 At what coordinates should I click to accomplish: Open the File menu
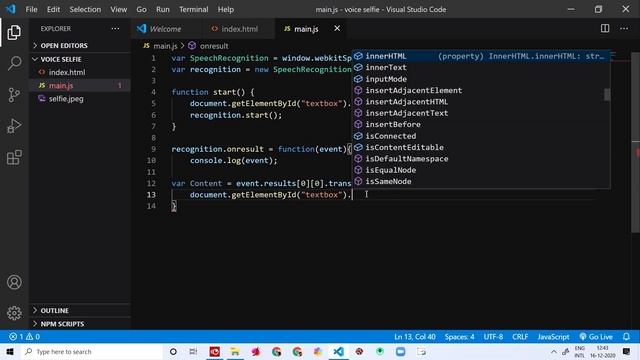click(x=31, y=9)
